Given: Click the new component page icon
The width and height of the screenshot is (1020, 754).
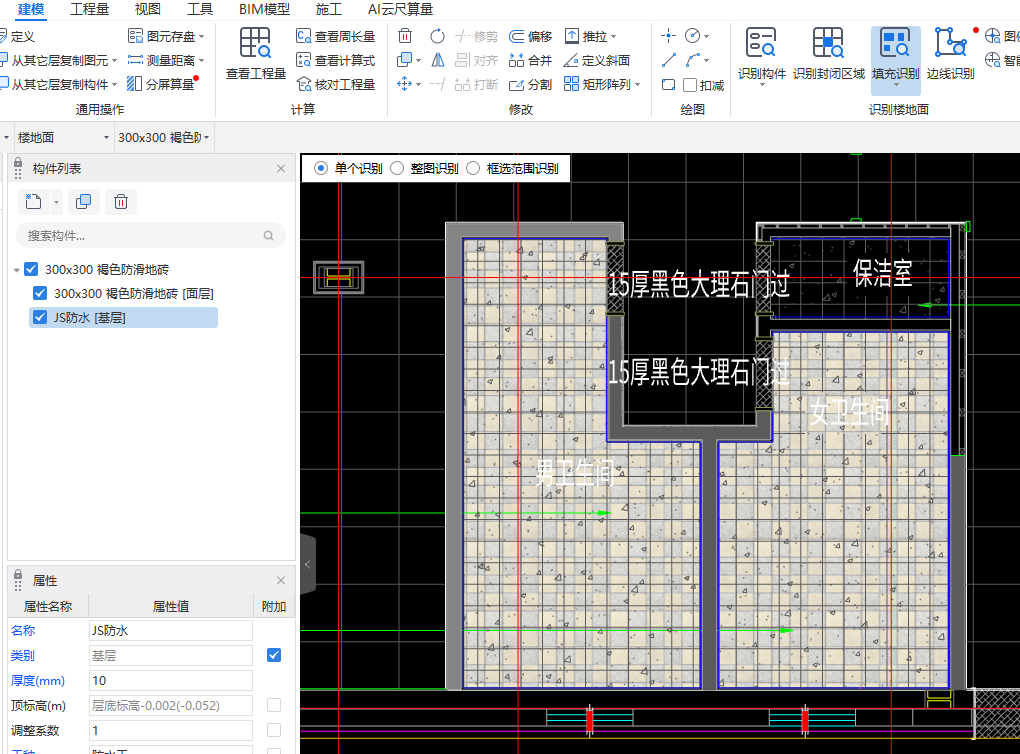Looking at the screenshot, I should pyautogui.click(x=34, y=202).
